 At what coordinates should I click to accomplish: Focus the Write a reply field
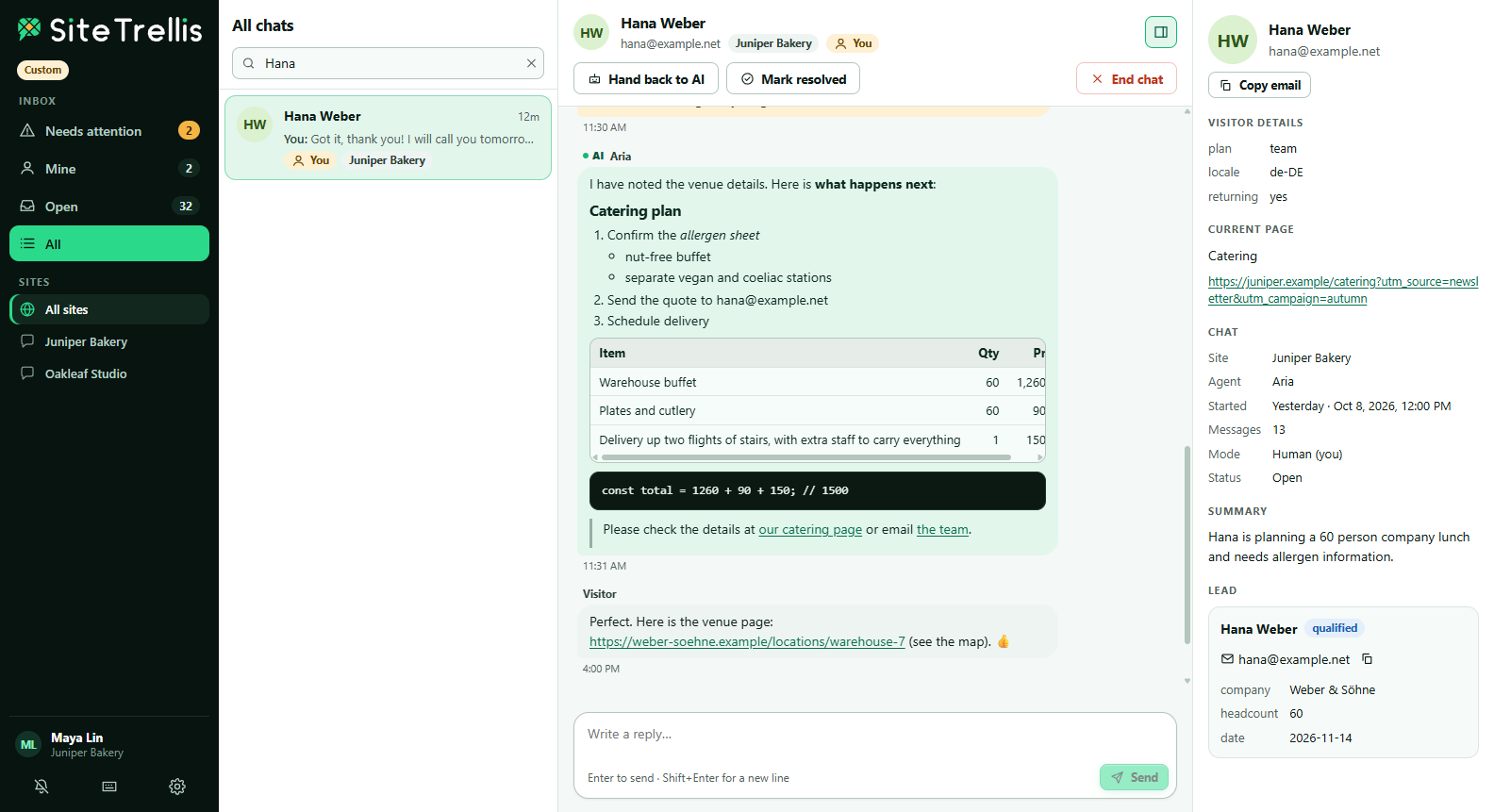click(874, 735)
